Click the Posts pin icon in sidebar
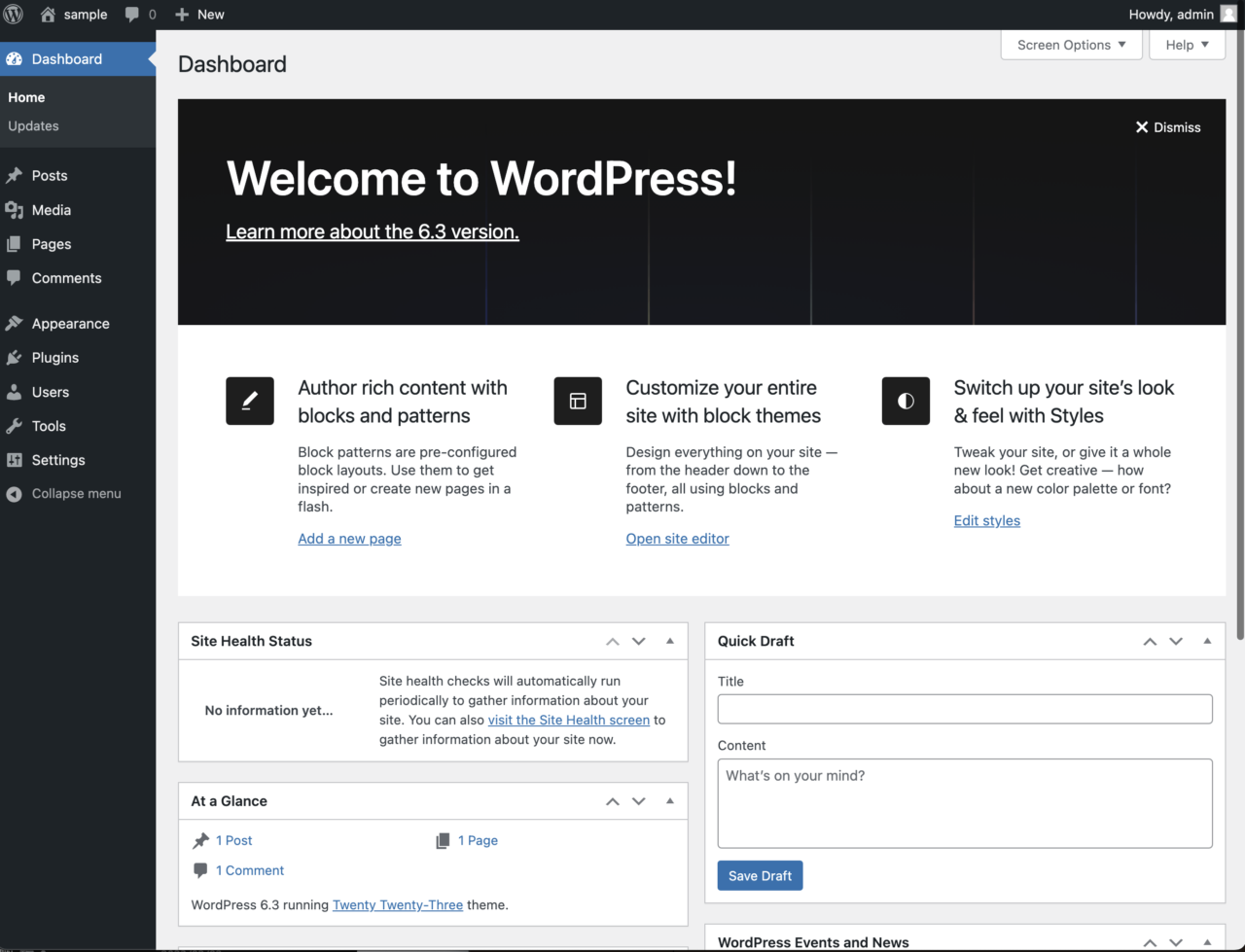 pyautogui.click(x=14, y=176)
